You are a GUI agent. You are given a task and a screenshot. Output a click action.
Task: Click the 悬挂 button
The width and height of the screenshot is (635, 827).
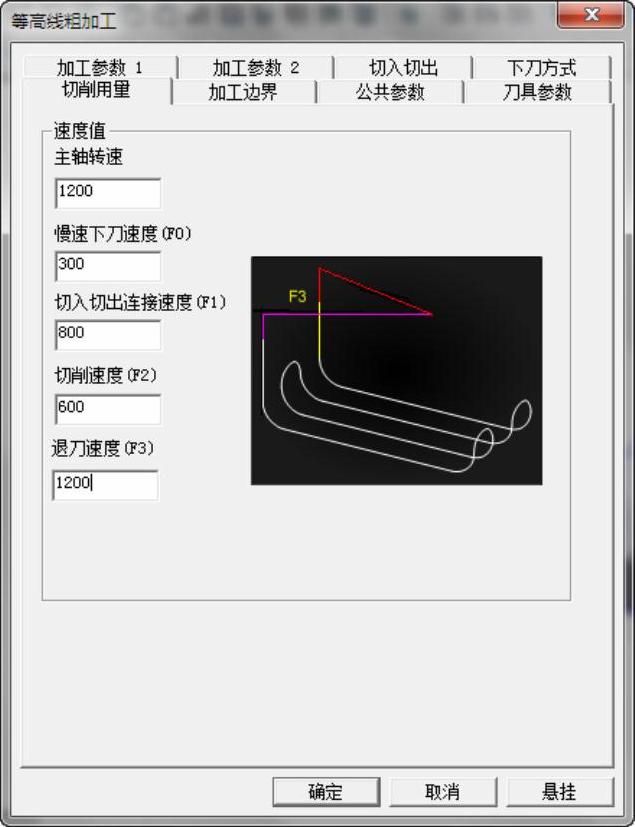[x=560, y=792]
